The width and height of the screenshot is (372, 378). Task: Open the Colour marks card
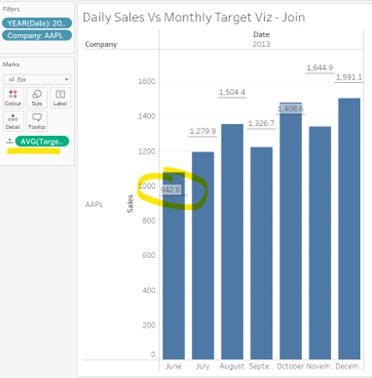click(13, 98)
